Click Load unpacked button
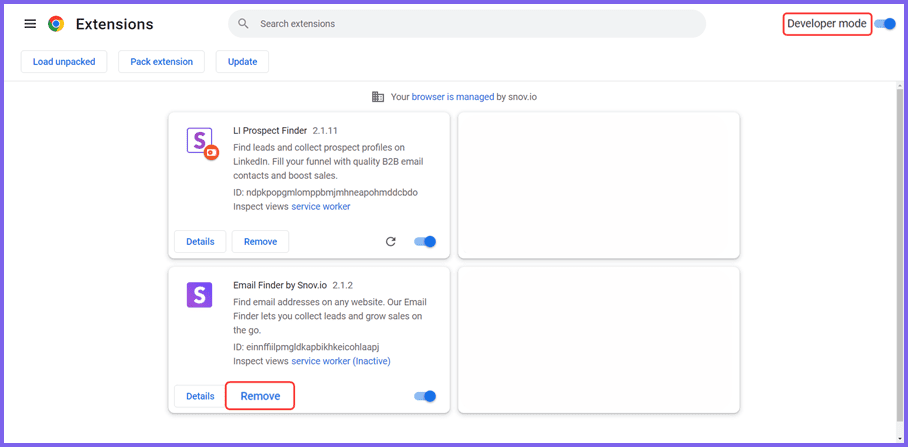The height and width of the screenshot is (447, 908). [x=64, y=61]
